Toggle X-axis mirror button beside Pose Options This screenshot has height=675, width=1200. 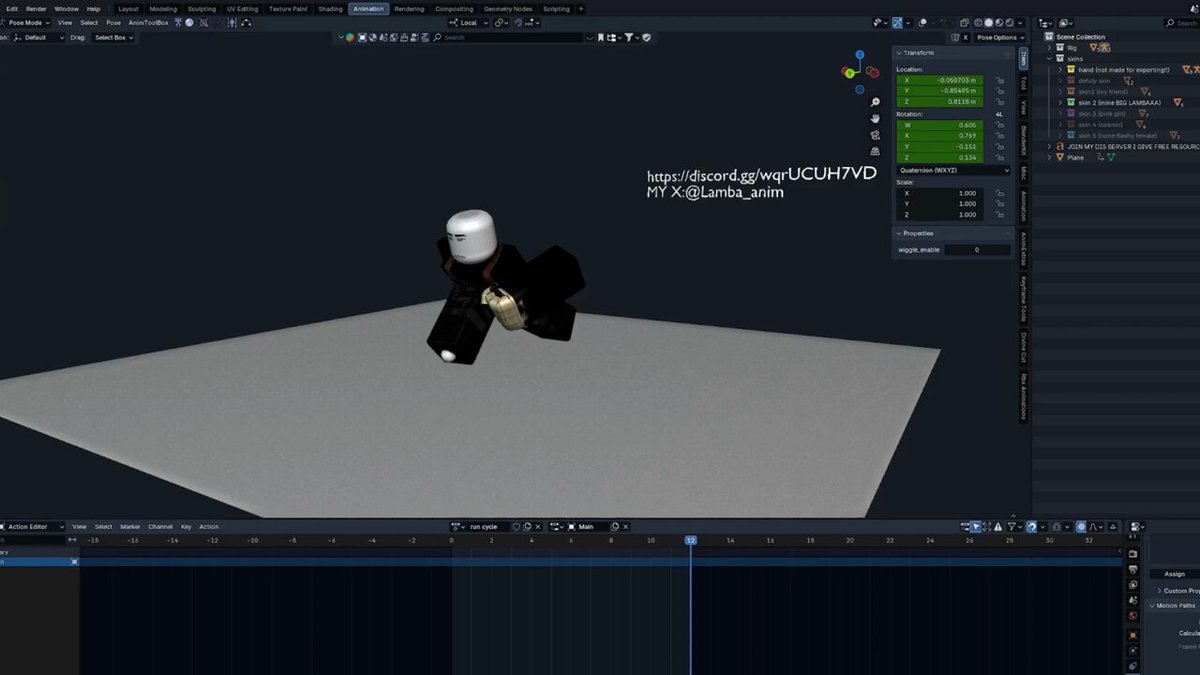(x=966, y=37)
